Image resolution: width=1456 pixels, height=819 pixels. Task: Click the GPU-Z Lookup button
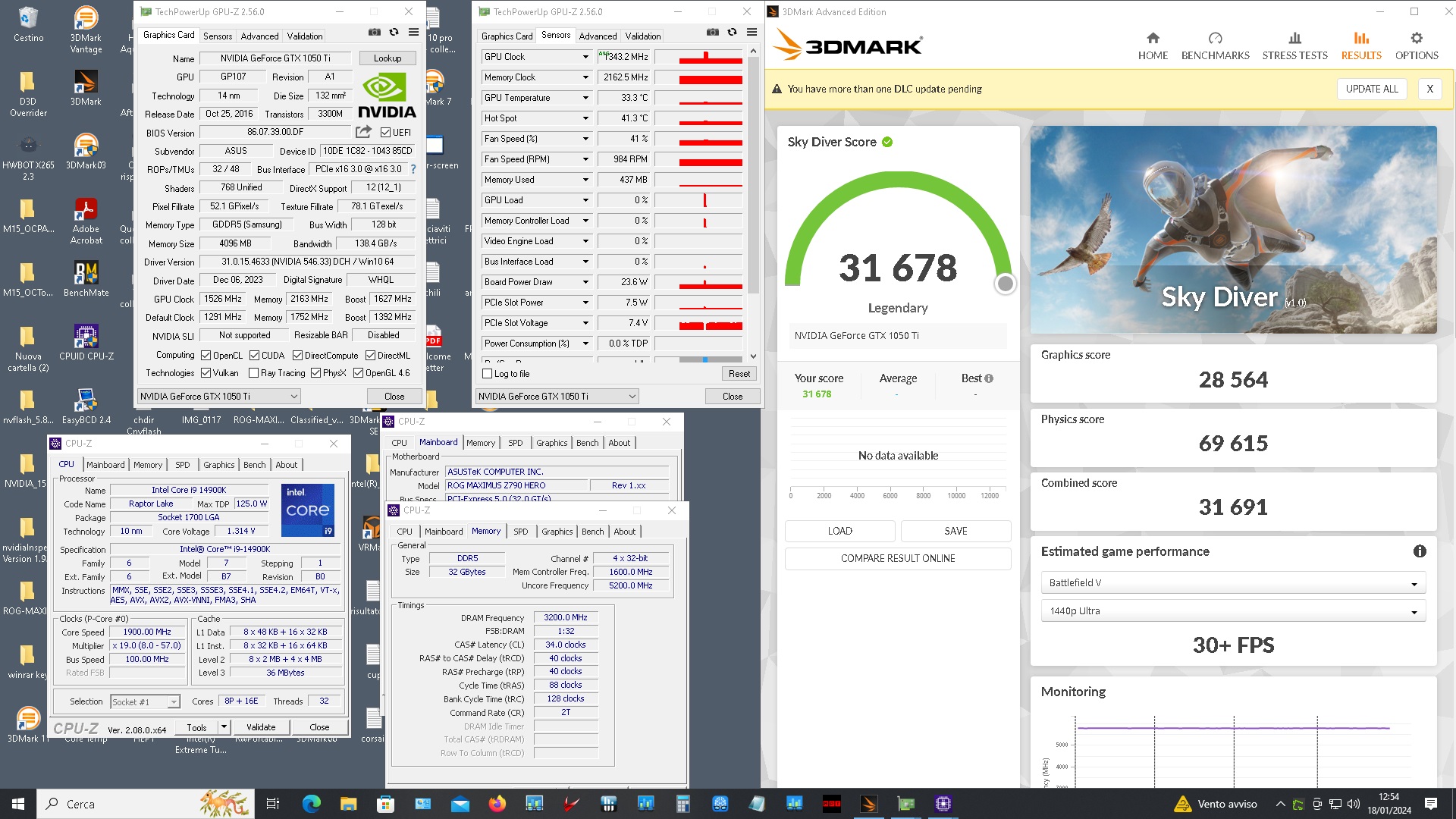387,58
